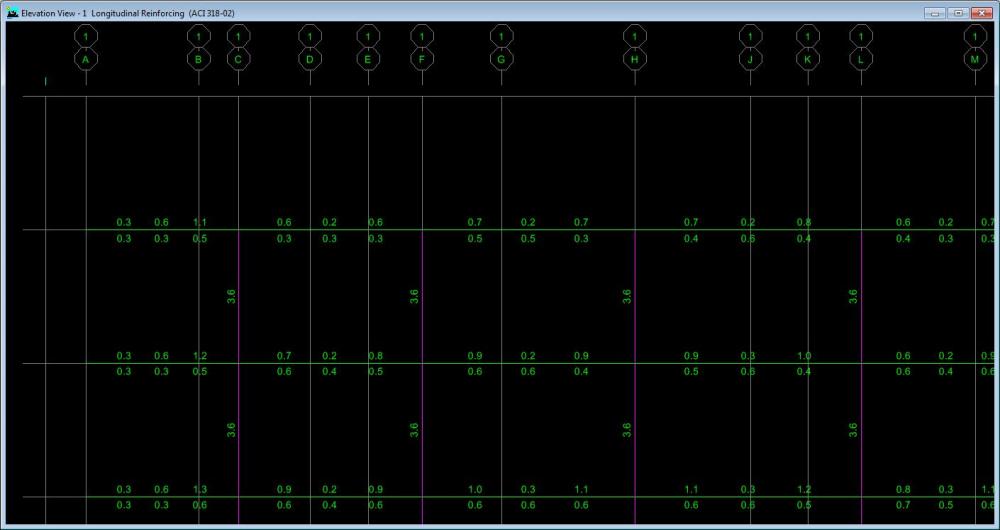Click the upper-story 3.6 label on column L
This screenshot has height=530, width=1000.
pyautogui.click(x=853, y=296)
